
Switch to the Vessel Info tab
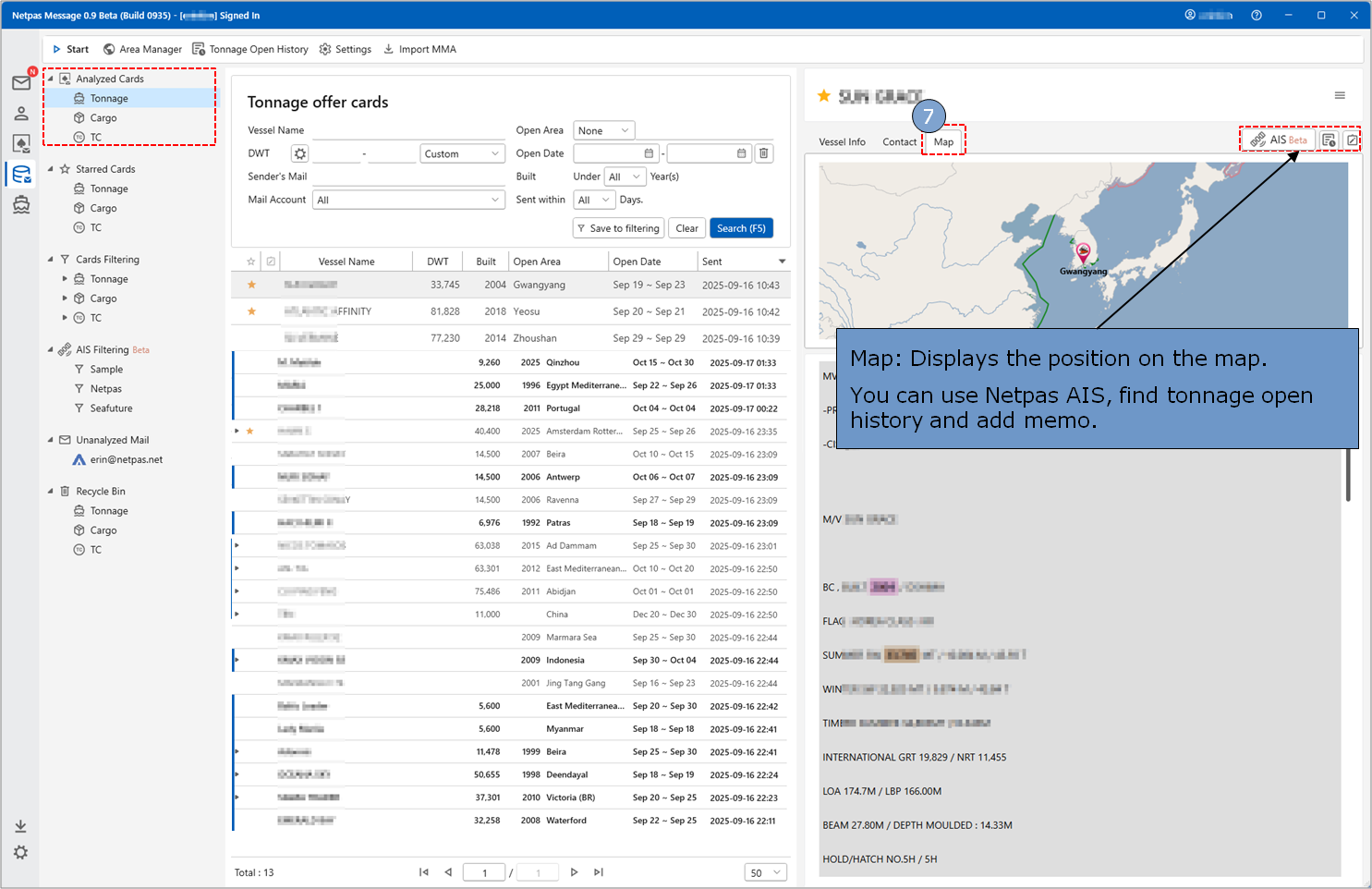click(x=842, y=142)
